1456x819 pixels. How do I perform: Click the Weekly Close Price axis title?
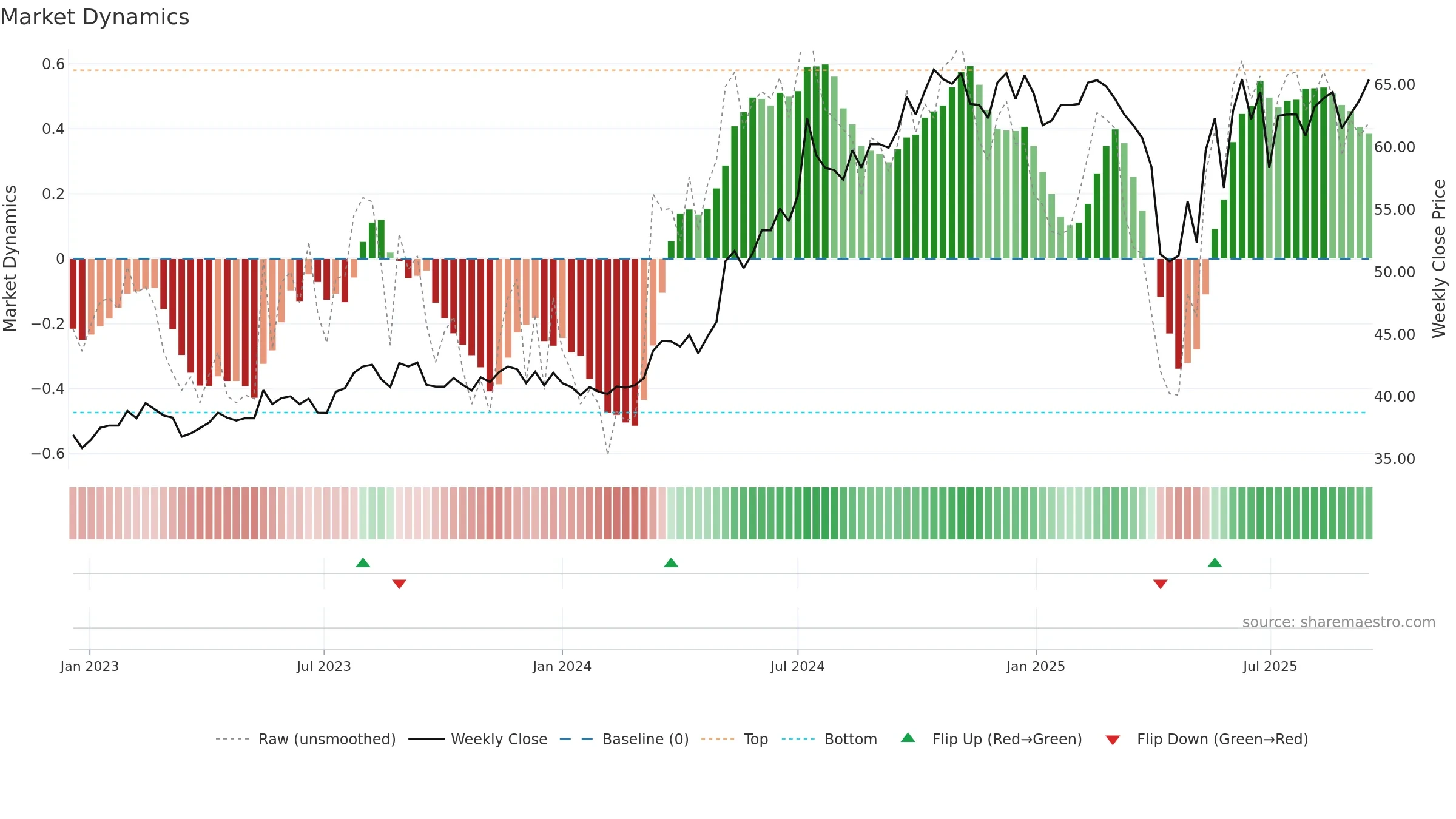[x=1439, y=258]
